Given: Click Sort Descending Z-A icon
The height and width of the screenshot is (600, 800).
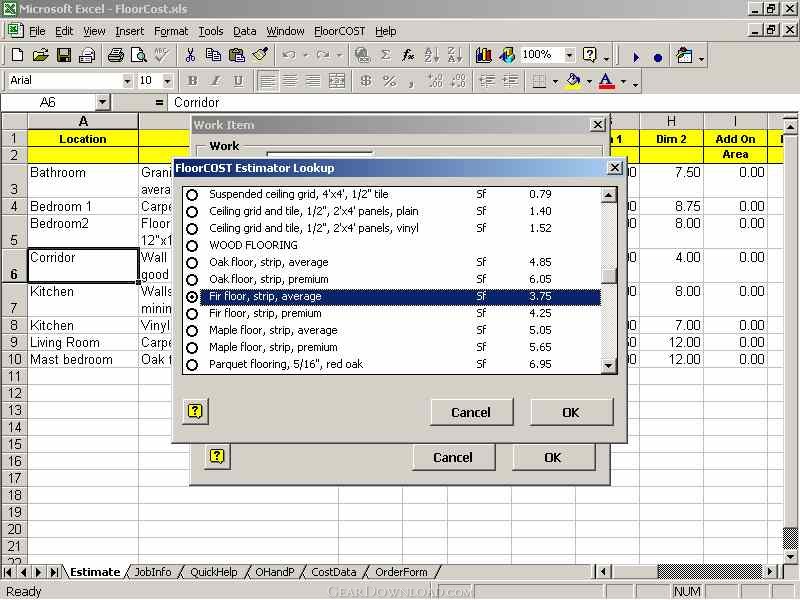Looking at the screenshot, I should [x=454, y=55].
